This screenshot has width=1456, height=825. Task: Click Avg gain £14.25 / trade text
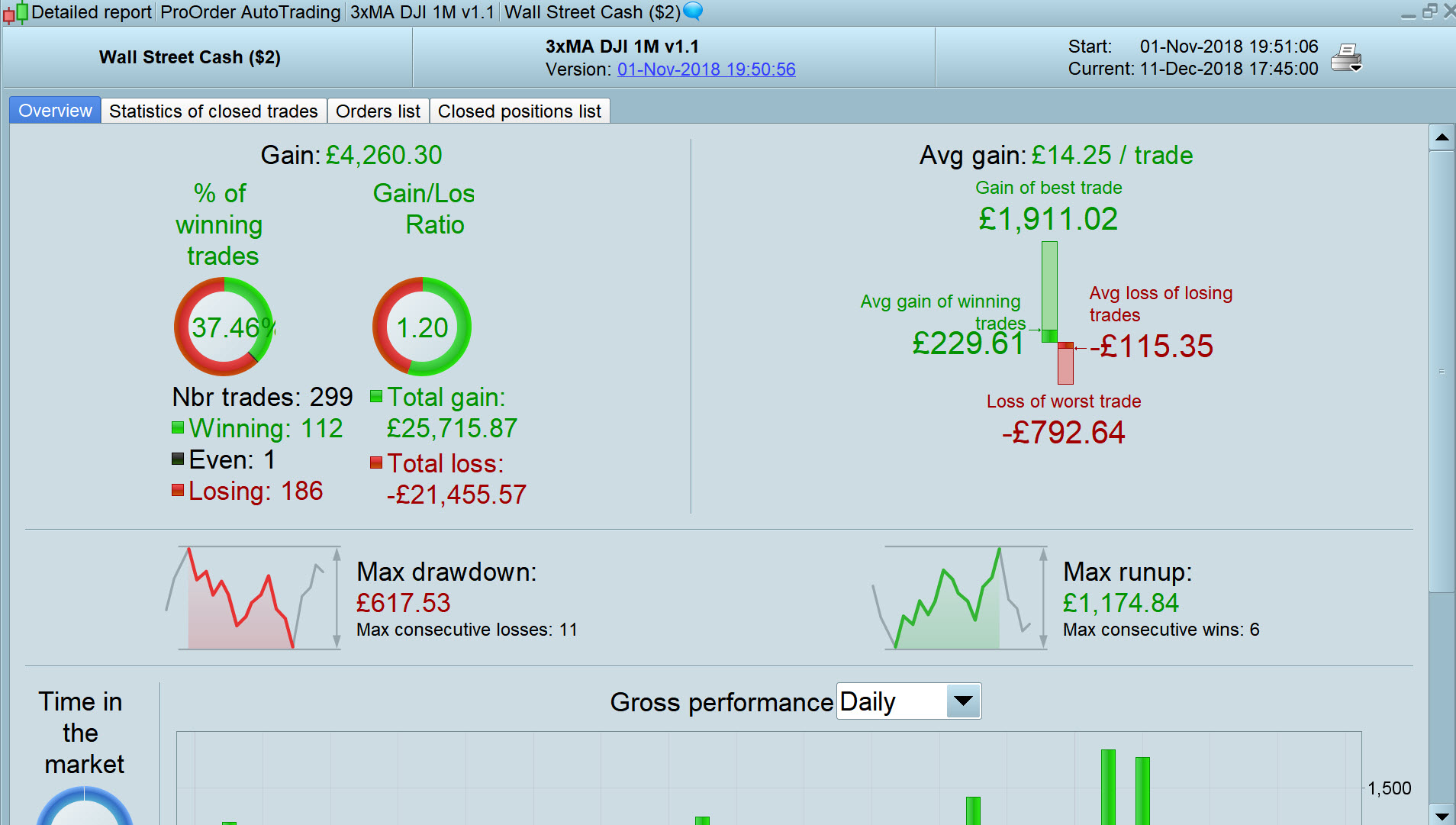coord(1056,155)
